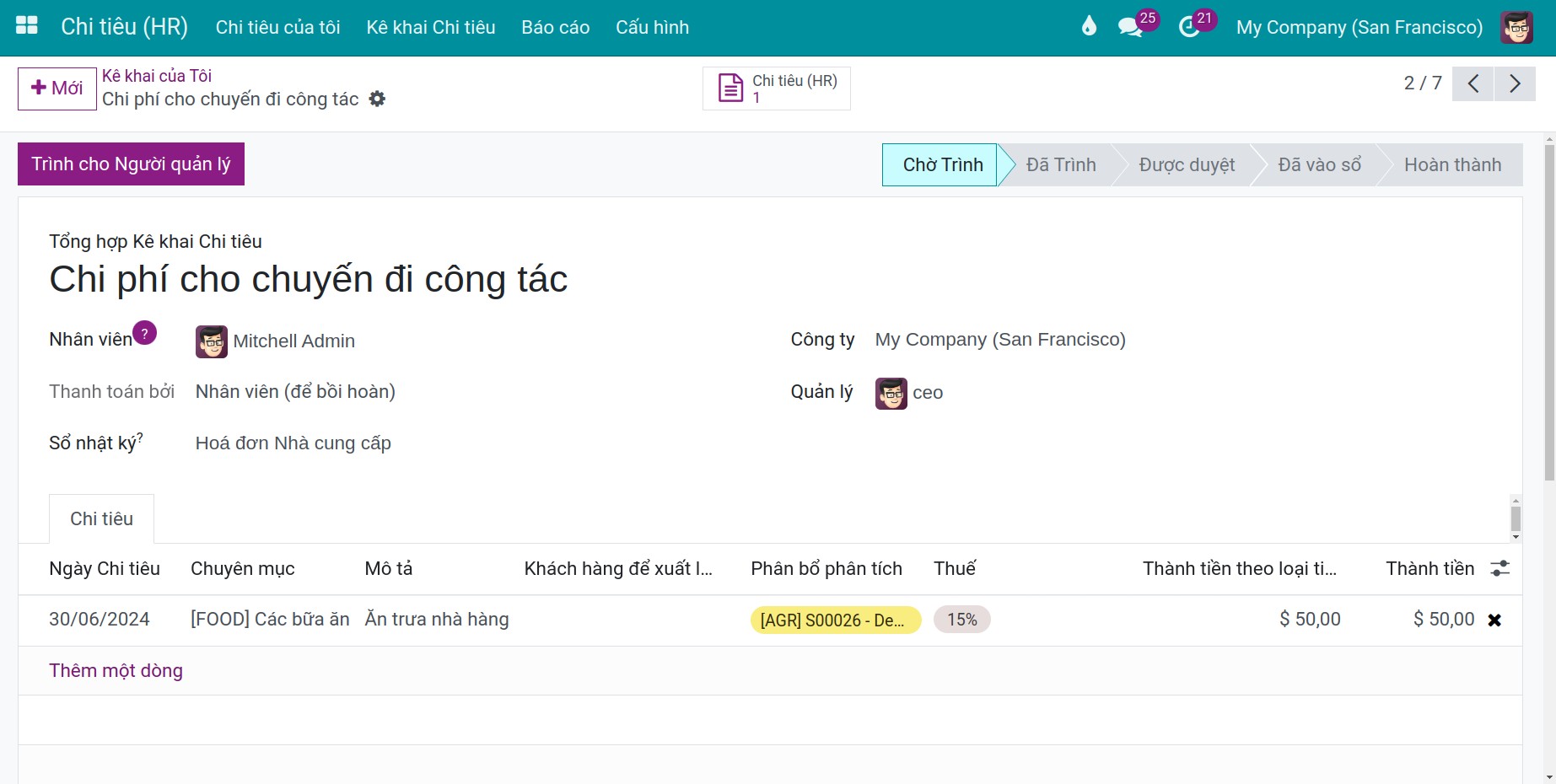Edit the Chi phí cho chuyến đi công tác title field

pos(308,279)
